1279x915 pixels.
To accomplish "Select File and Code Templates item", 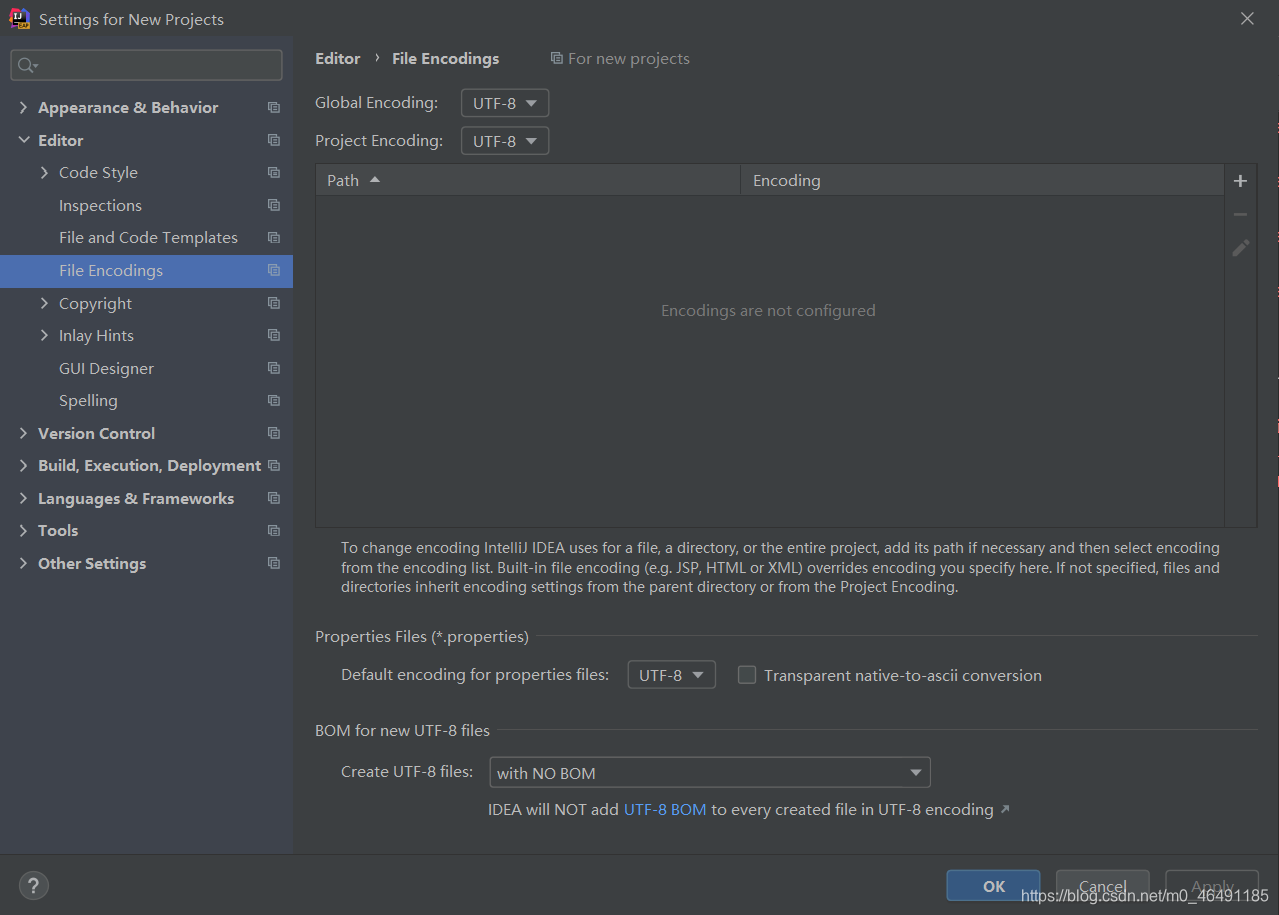I will pos(148,238).
